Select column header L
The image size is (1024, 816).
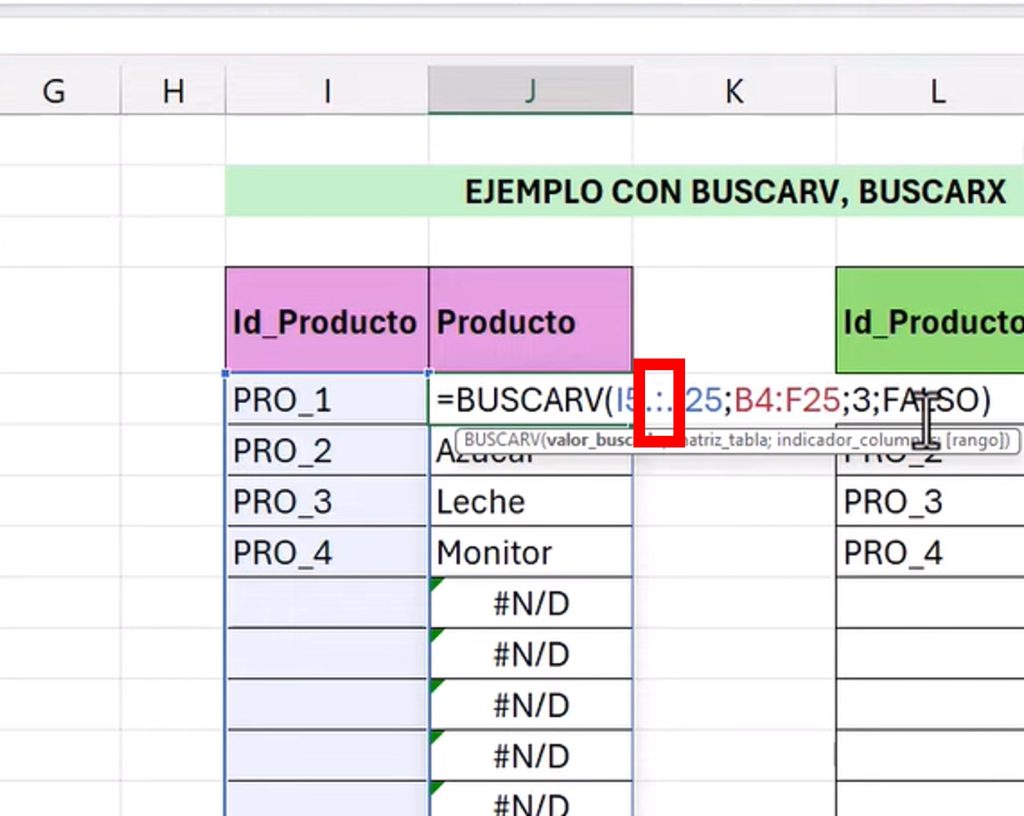click(936, 92)
